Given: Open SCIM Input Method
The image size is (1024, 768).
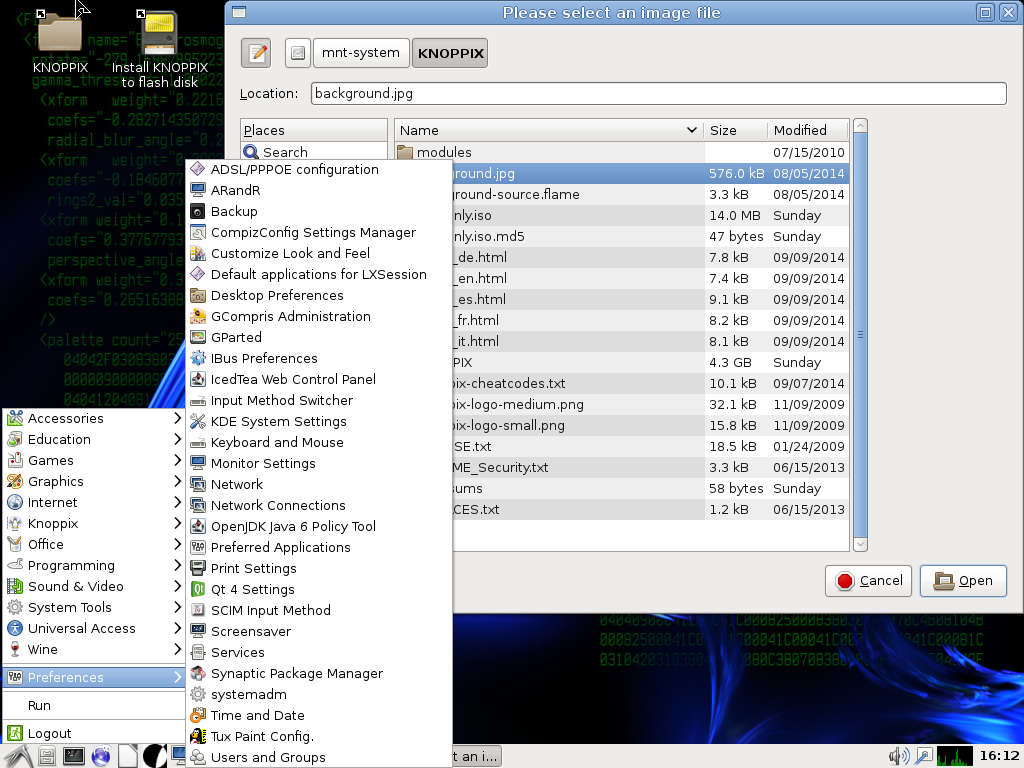Looking at the screenshot, I should point(319,610).
